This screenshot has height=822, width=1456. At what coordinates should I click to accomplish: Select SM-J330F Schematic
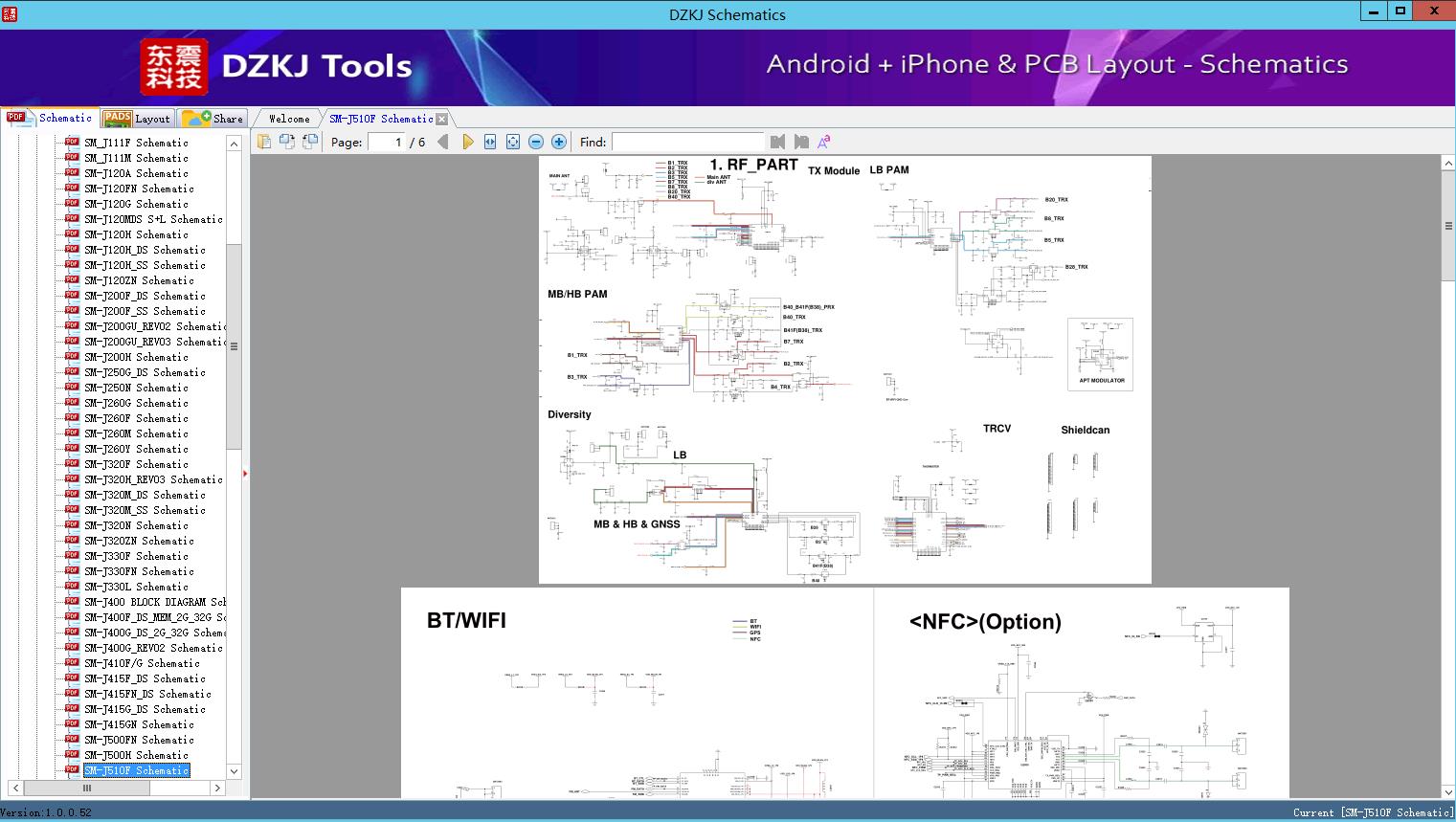point(136,556)
